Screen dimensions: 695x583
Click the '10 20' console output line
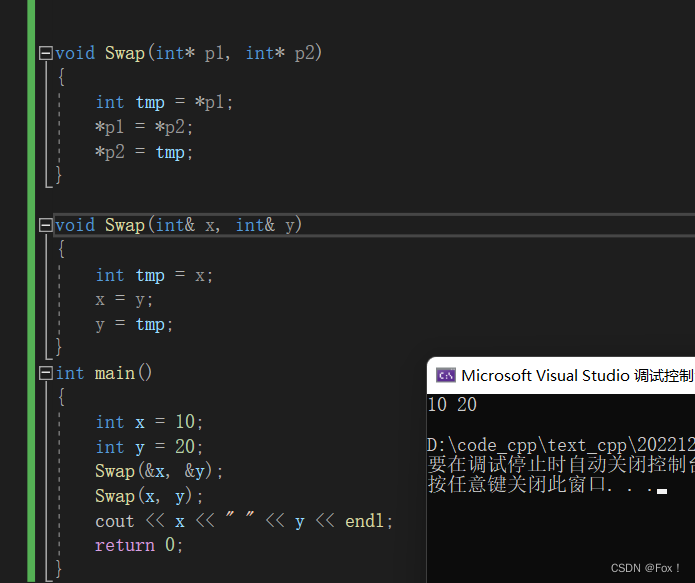coord(452,405)
